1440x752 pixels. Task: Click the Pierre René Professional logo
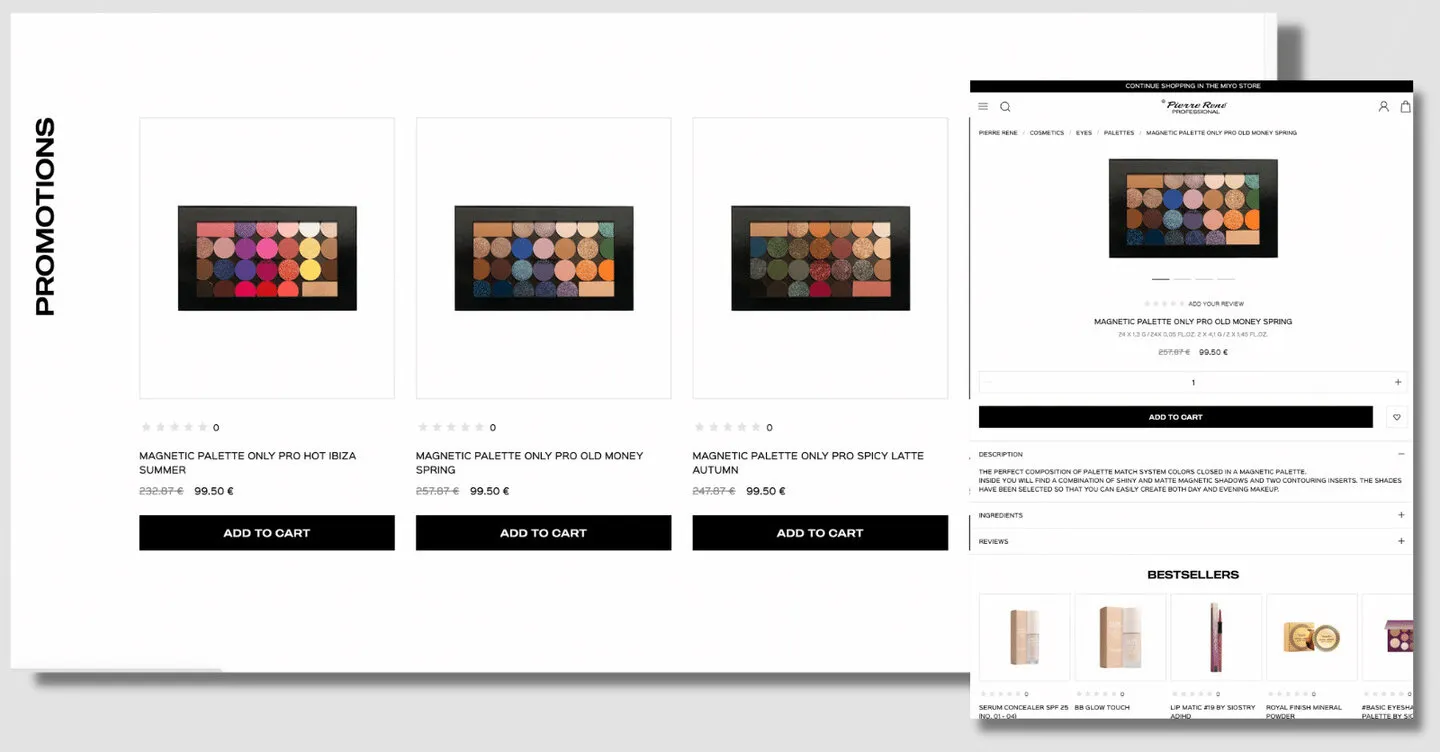tap(1195, 106)
